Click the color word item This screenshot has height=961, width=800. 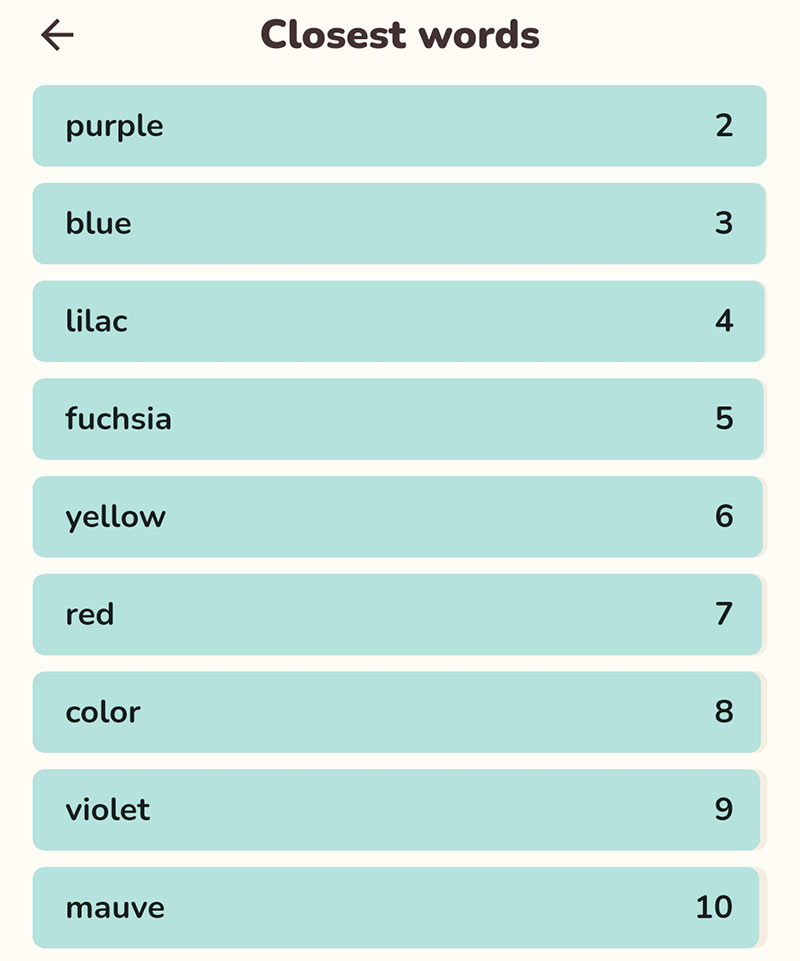(x=397, y=712)
